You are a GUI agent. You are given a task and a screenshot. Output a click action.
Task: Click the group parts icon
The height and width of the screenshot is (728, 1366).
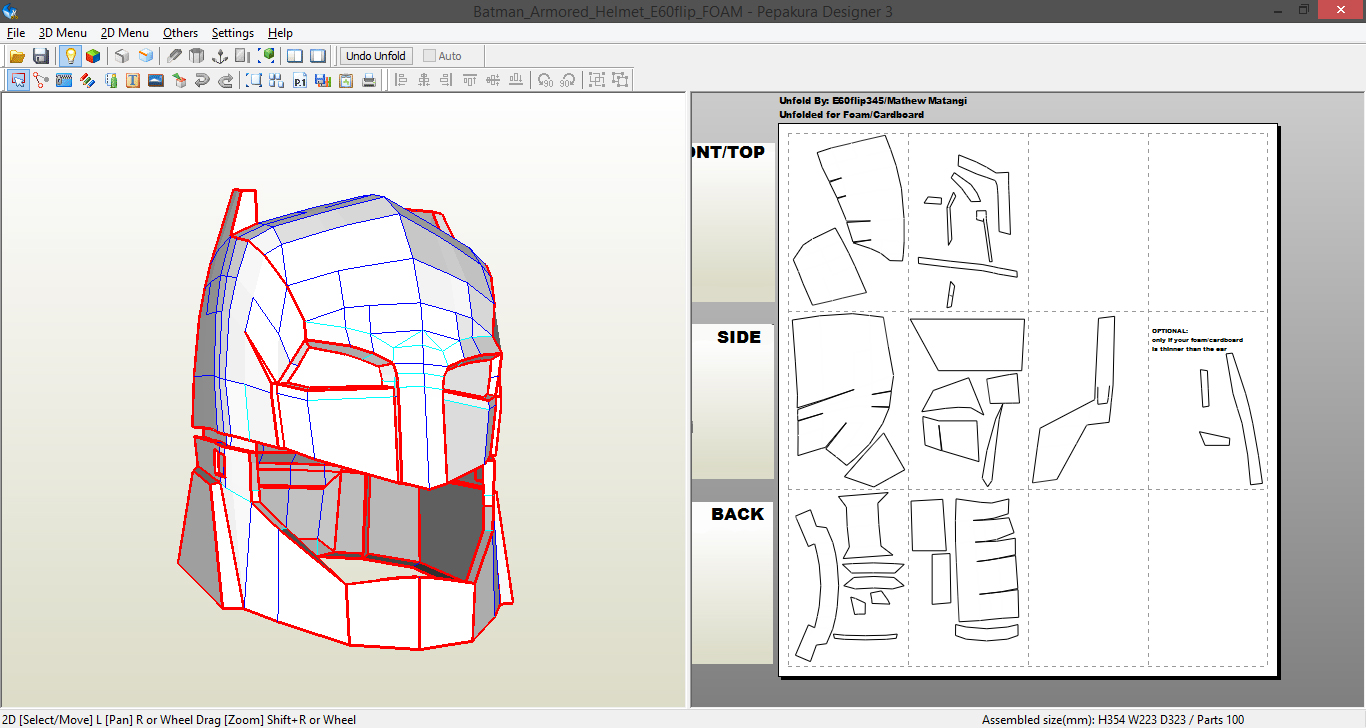(x=597, y=80)
